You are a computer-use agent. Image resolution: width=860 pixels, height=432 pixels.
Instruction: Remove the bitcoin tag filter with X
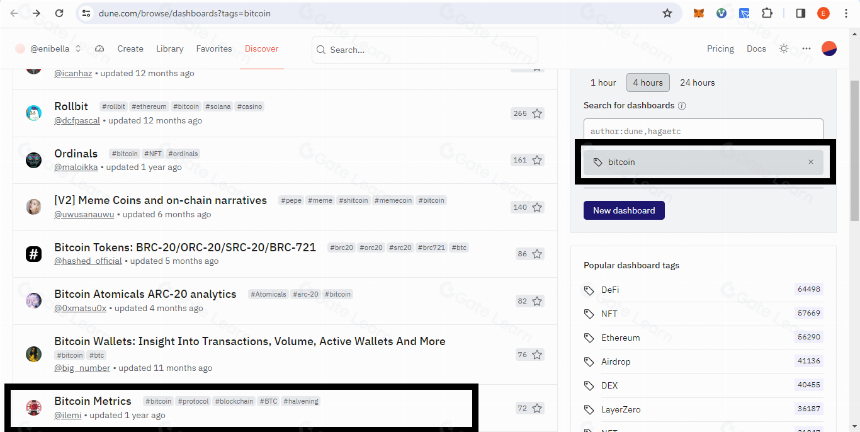(x=811, y=162)
